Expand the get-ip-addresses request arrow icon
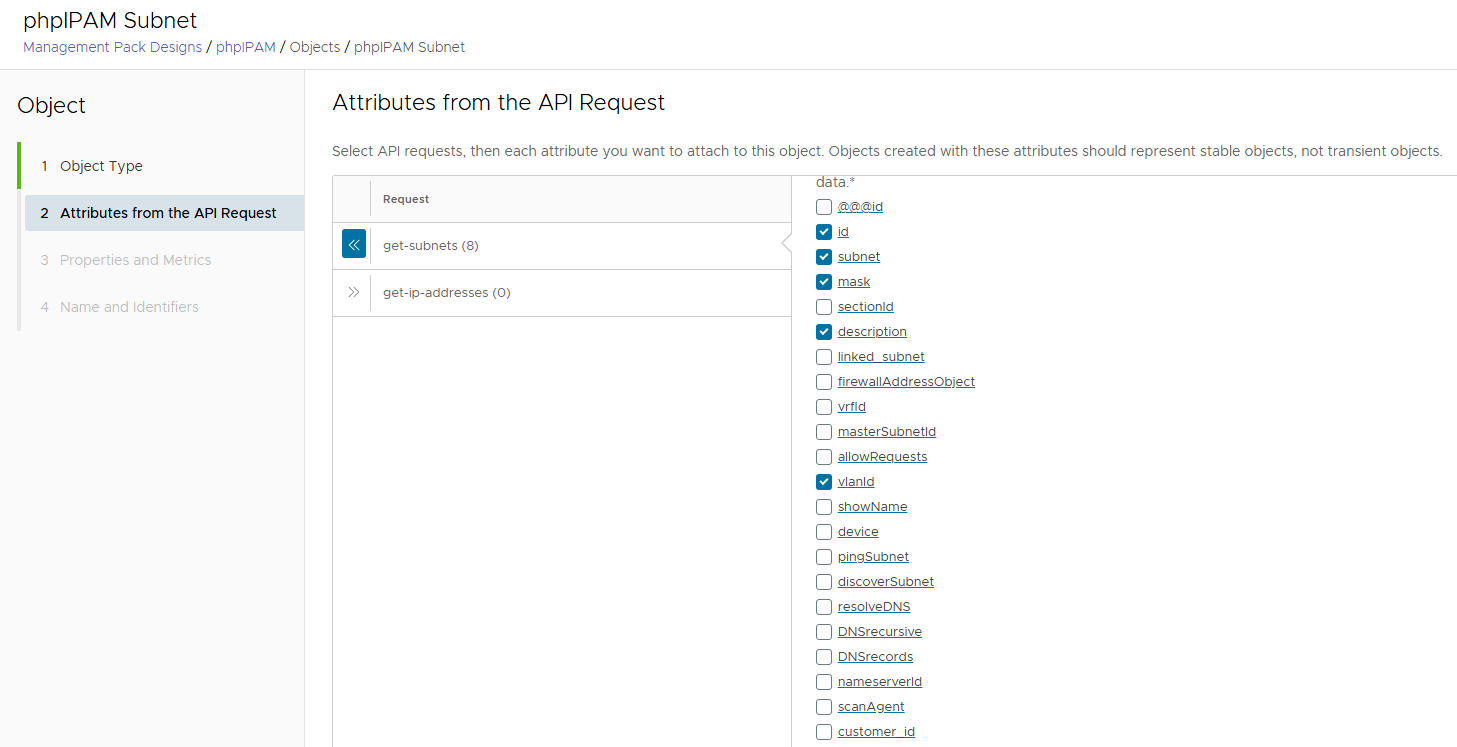Image resolution: width=1457 pixels, height=747 pixels. 353,293
